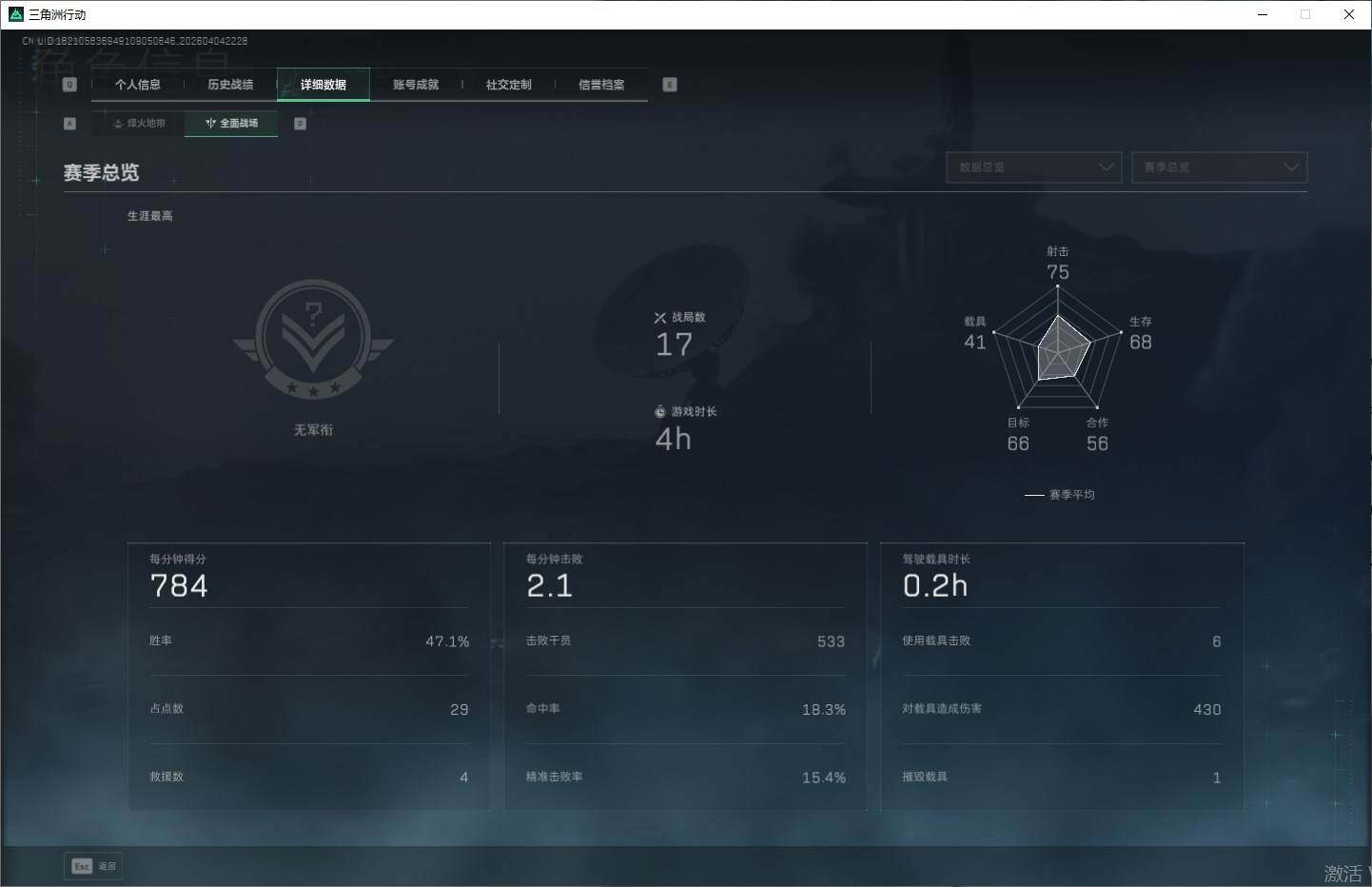The width and height of the screenshot is (1372, 887).
Task: Click the 使用载具击败 row label
Action: point(936,641)
